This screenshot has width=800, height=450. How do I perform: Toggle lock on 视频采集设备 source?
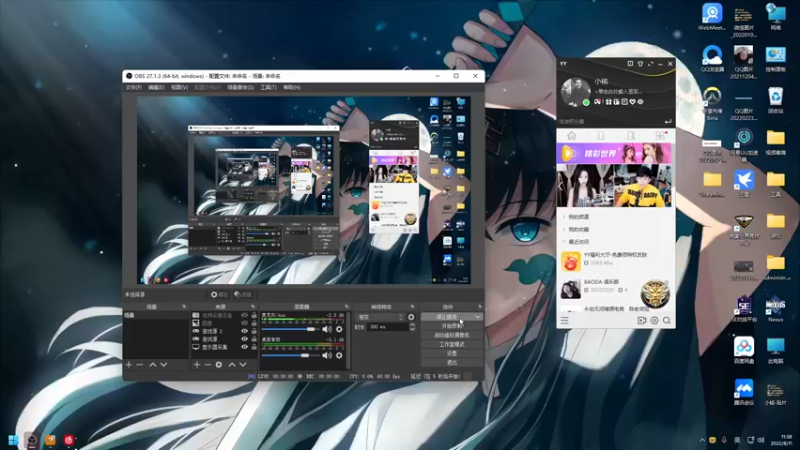[x=254, y=315]
